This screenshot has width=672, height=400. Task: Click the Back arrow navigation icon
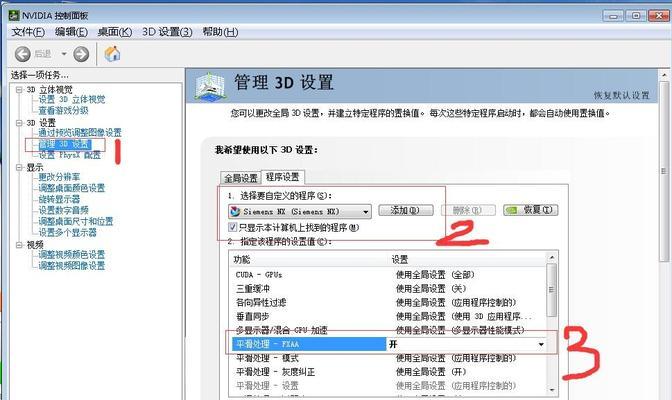[x=23, y=54]
